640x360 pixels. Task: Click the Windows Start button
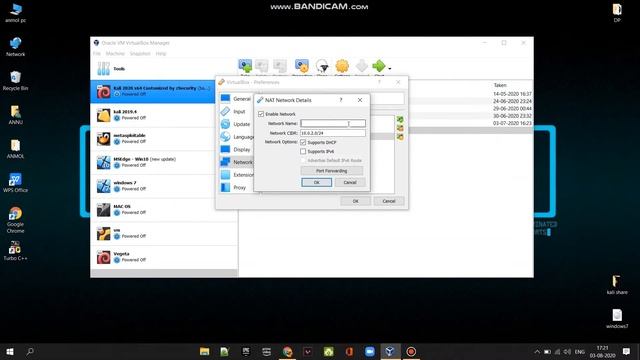click(10, 351)
